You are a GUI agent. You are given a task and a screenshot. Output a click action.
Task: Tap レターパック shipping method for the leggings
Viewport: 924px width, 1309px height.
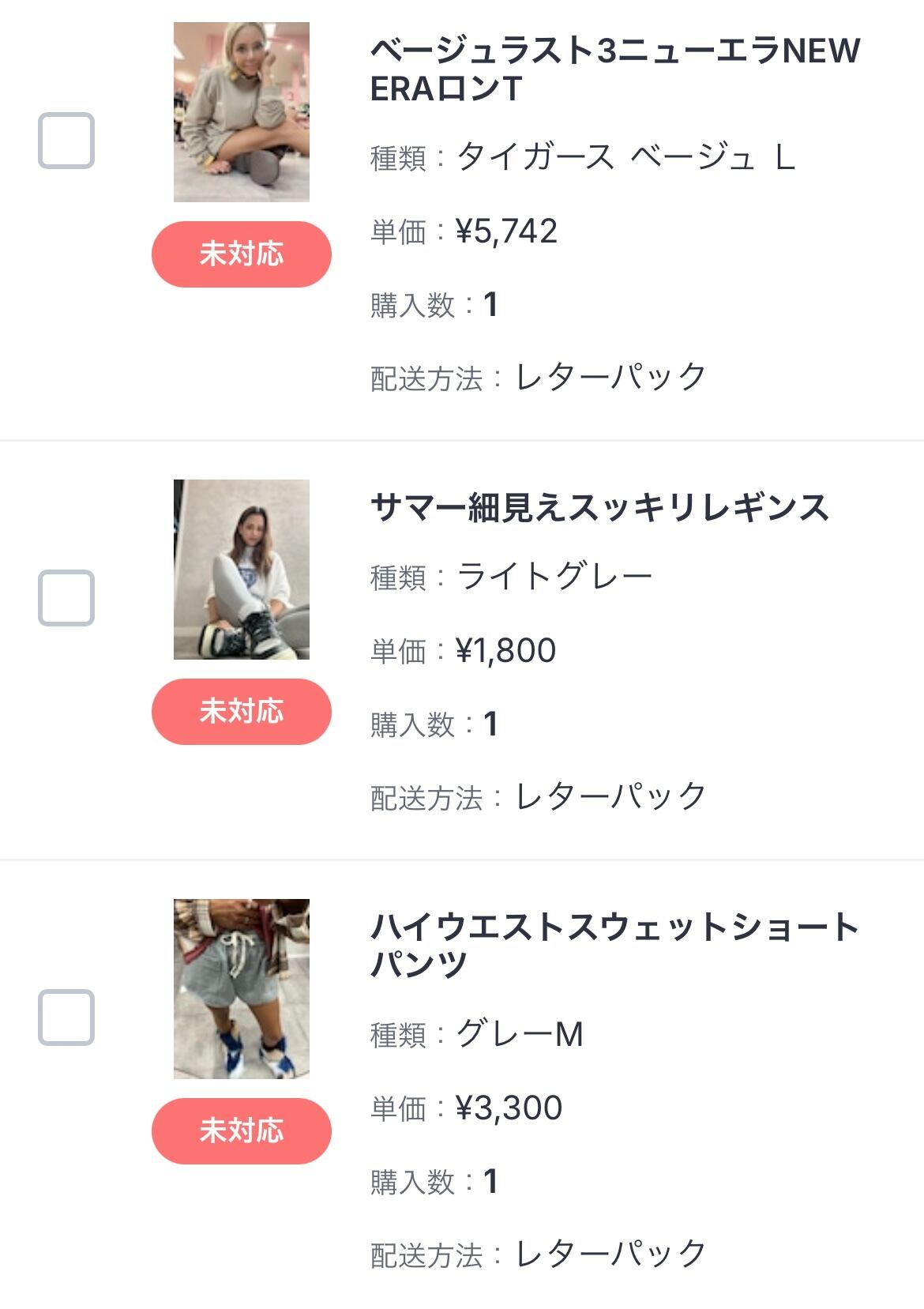[610, 796]
